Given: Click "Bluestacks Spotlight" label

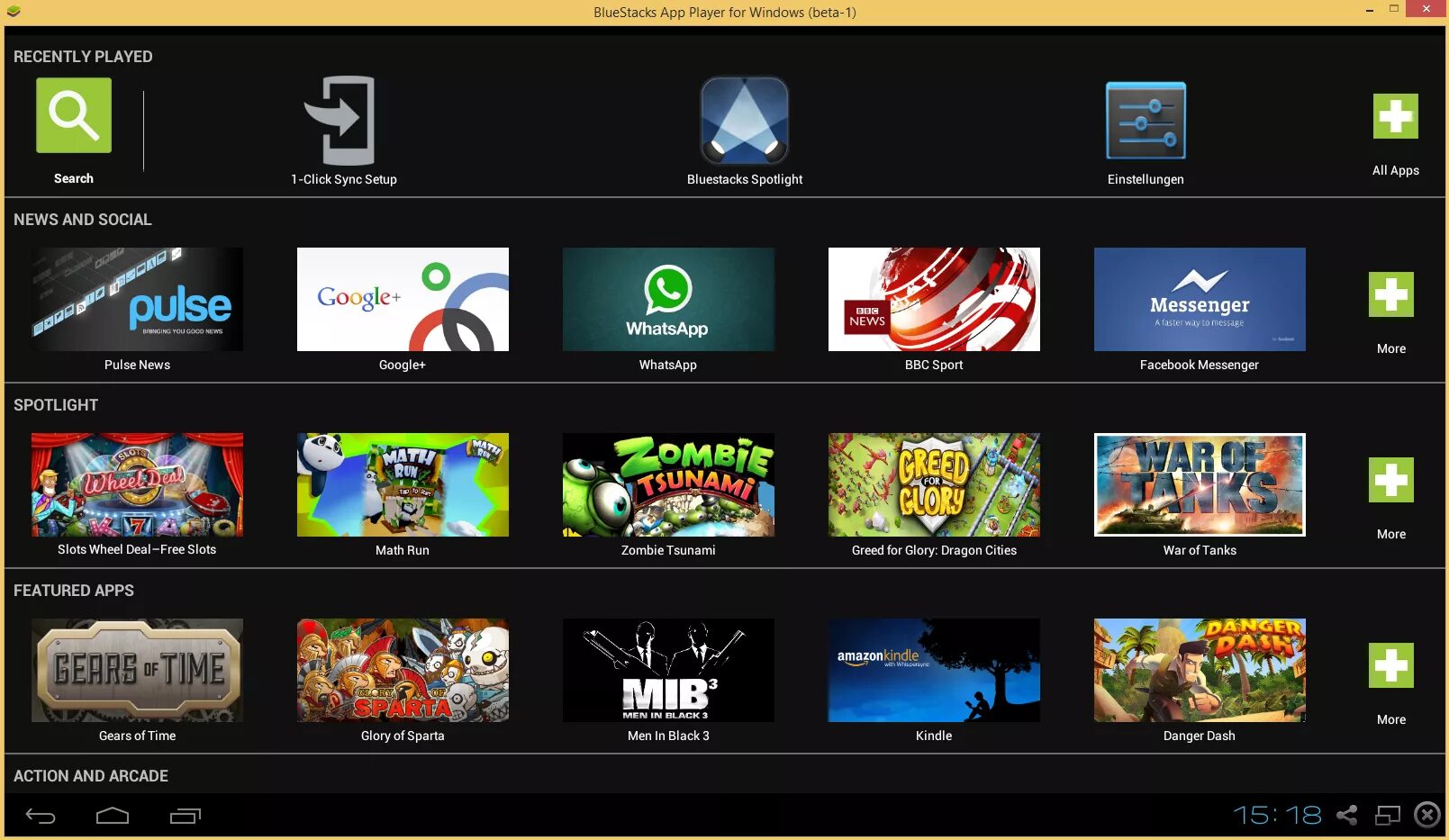Looking at the screenshot, I should (x=745, y=179).
